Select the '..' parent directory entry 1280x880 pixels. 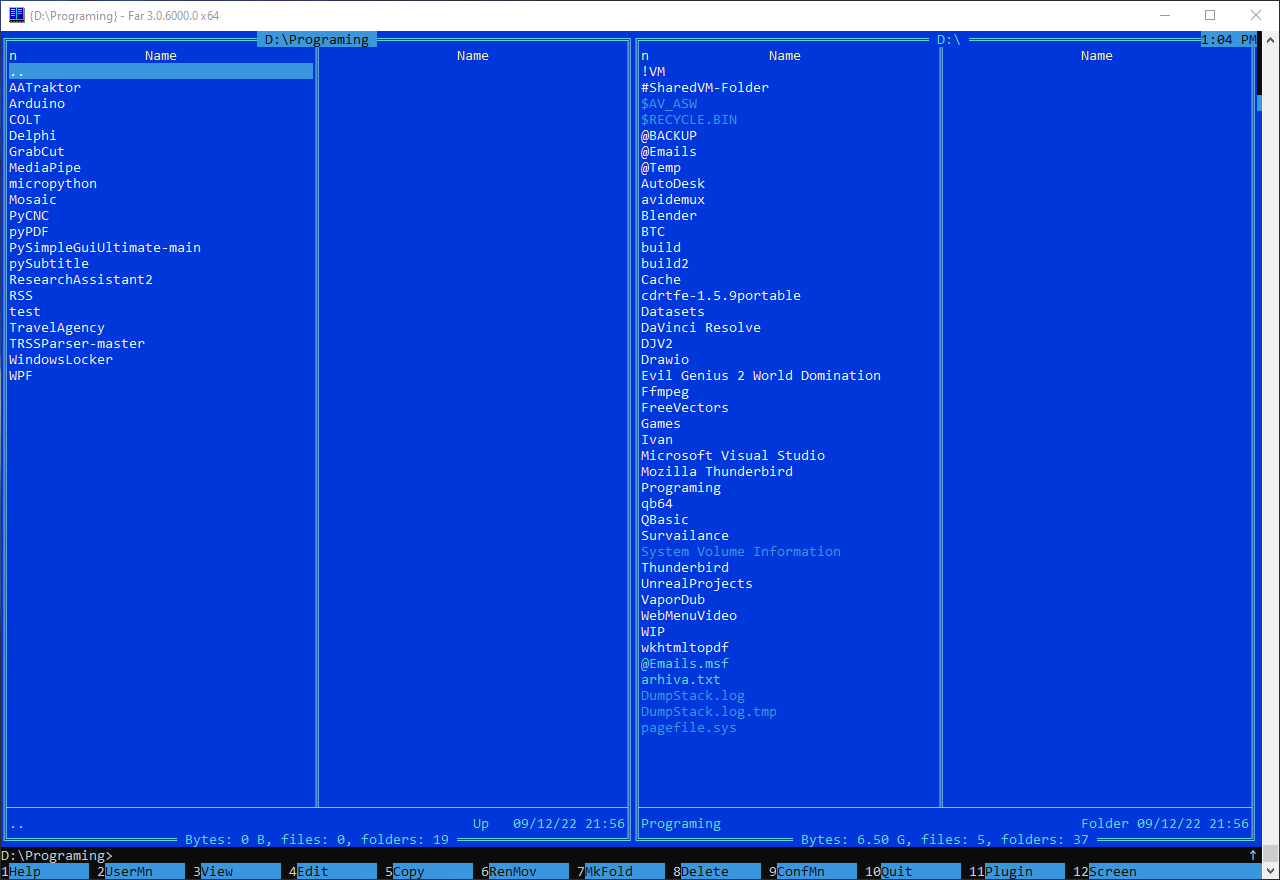(x=161, y=71)
